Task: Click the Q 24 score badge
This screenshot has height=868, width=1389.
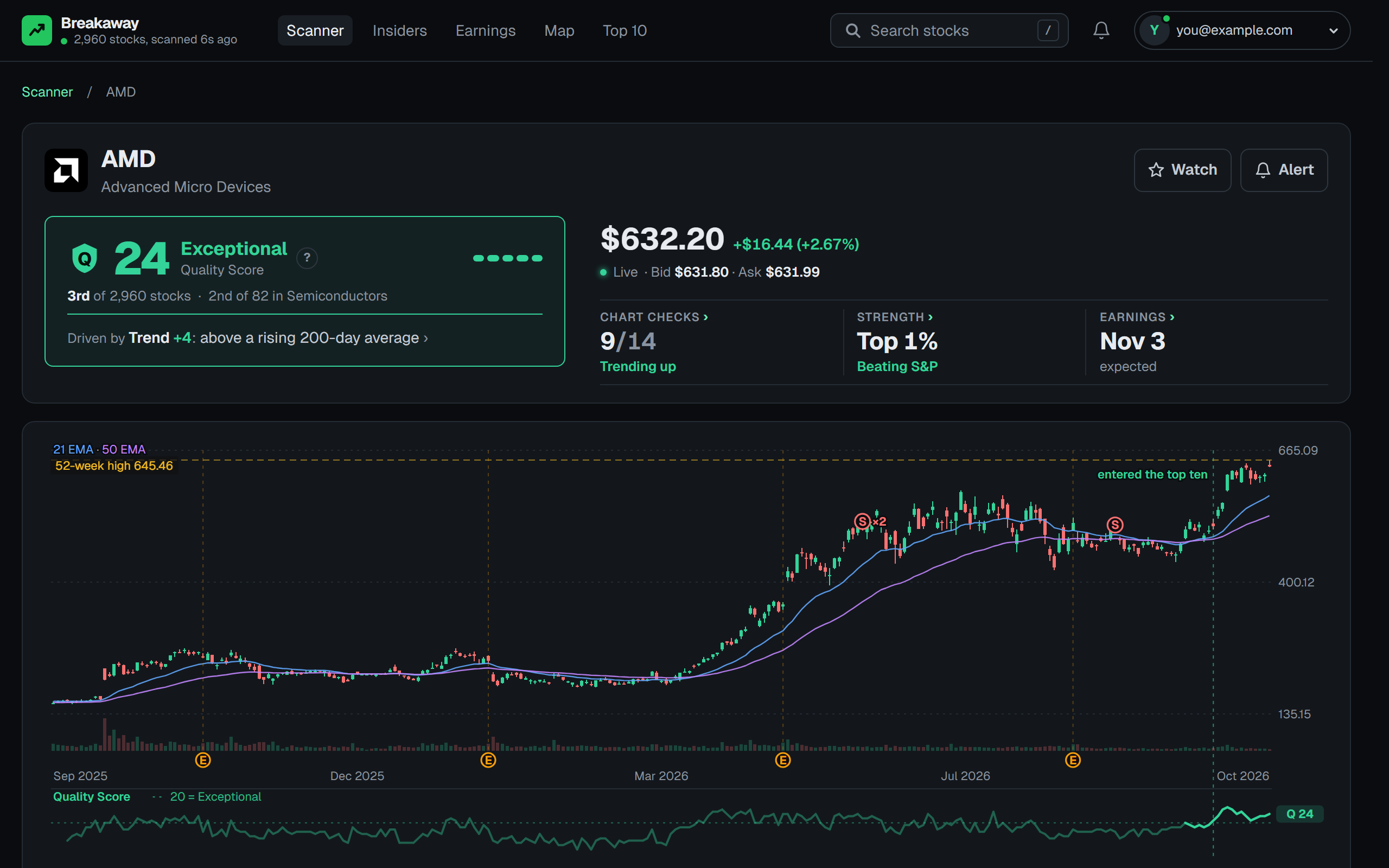Action: (1299, 814)
